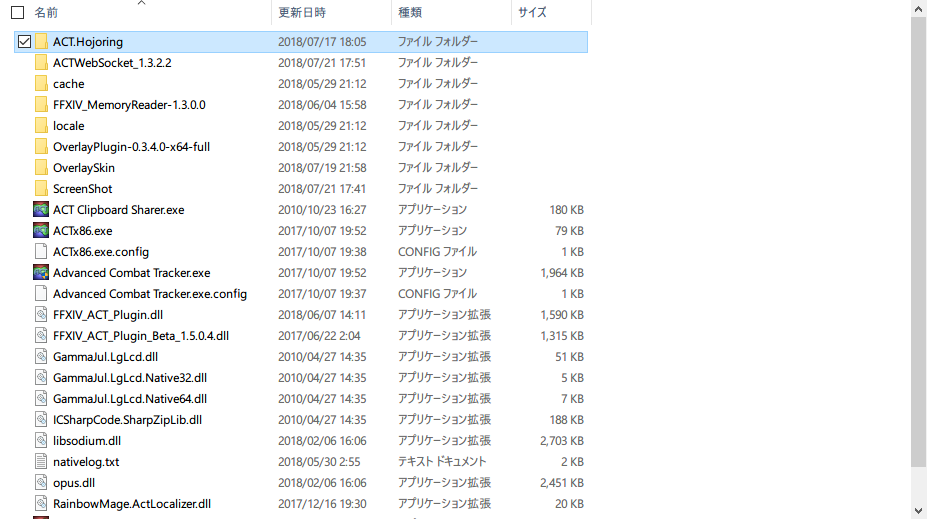Screen dimensions: 927x519
Task: Click the libsodium.dll file icon
Action: click(x=41, y=440)
